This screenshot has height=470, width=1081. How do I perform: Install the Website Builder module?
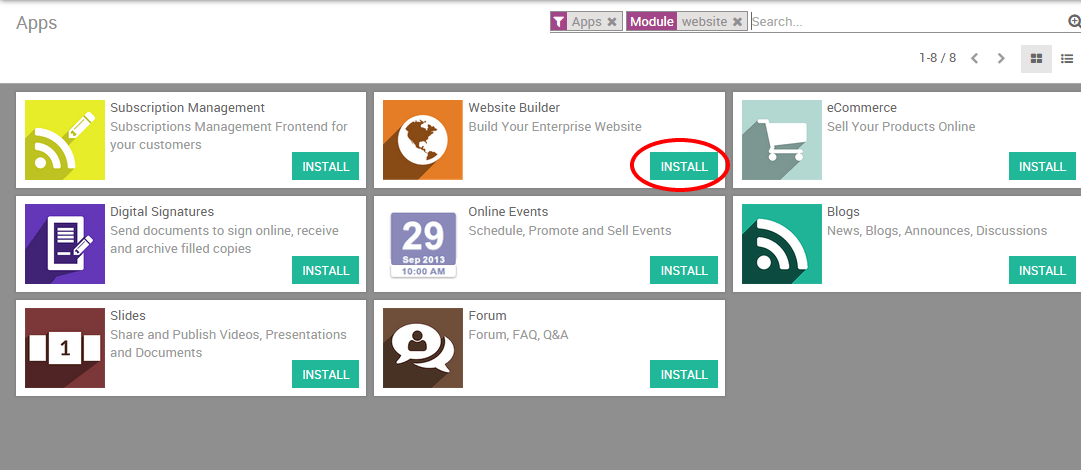(x=684, y=166)
